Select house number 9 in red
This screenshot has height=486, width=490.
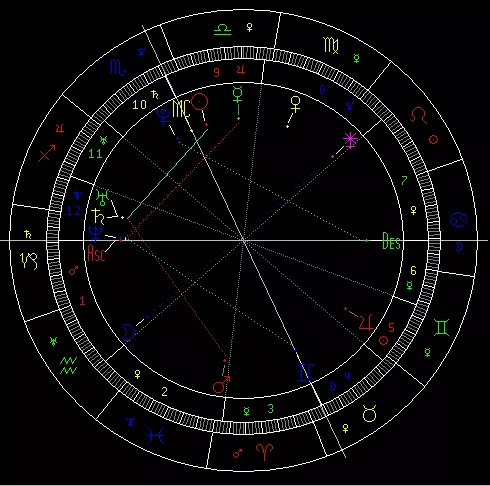click(x=217, y=72)
